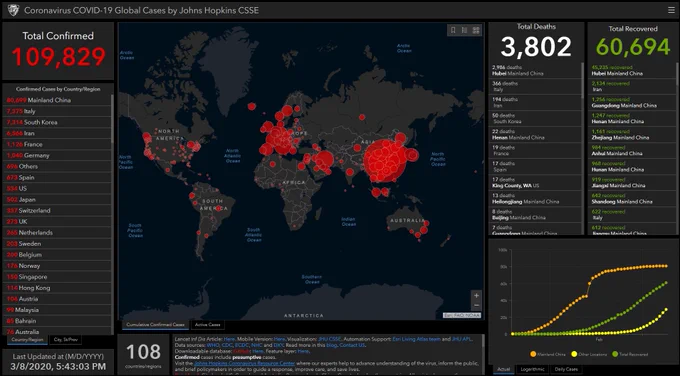
Task: Open the DXY data source link
Action: pyautogui.click(x=278, y=345)
